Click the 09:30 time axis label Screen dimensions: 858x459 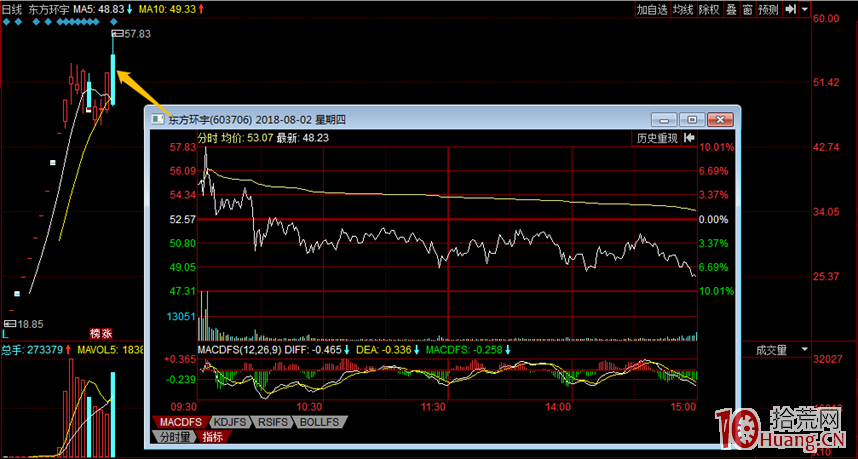pos(183,407)
